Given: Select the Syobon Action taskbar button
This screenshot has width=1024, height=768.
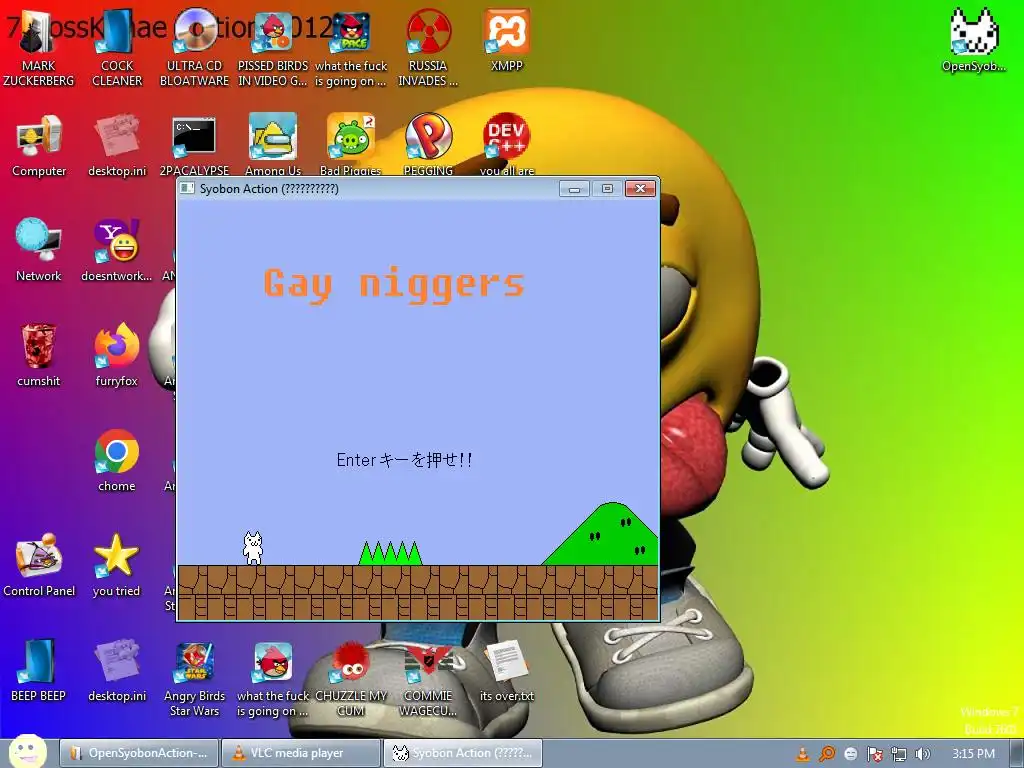Looking at the screenshot, I should pos(462,753).
